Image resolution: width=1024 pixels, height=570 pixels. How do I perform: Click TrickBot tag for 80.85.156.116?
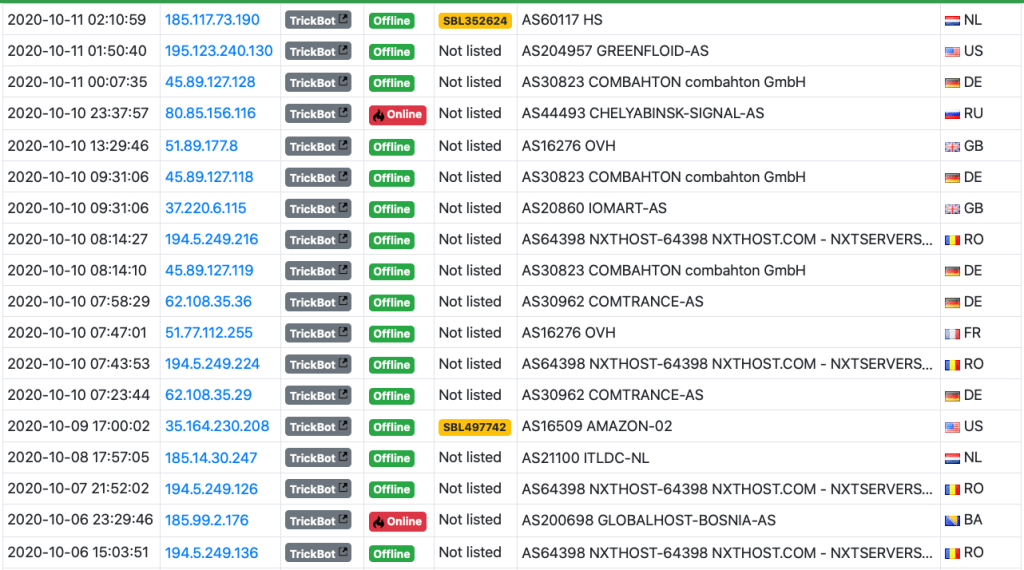click(x=318, y=114)
